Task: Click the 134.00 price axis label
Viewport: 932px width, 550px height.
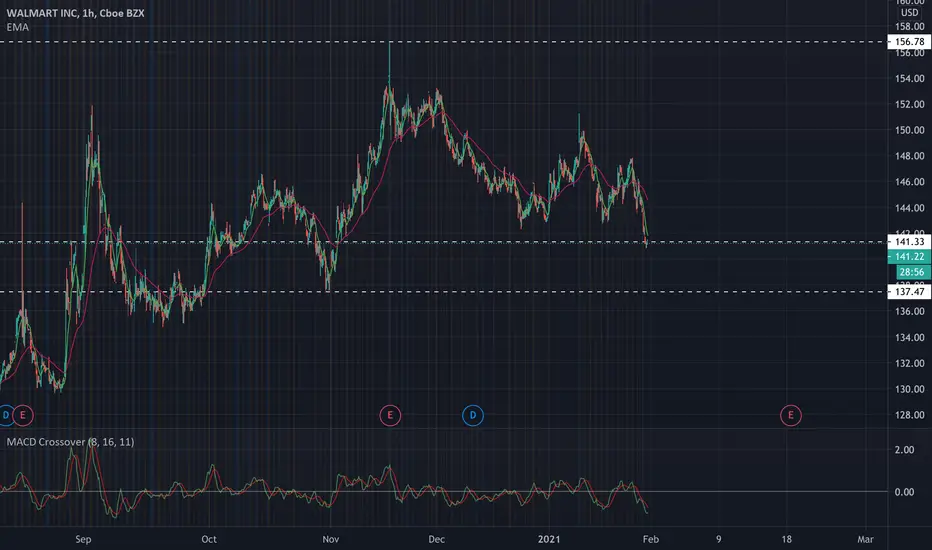Action: point(909,338)
